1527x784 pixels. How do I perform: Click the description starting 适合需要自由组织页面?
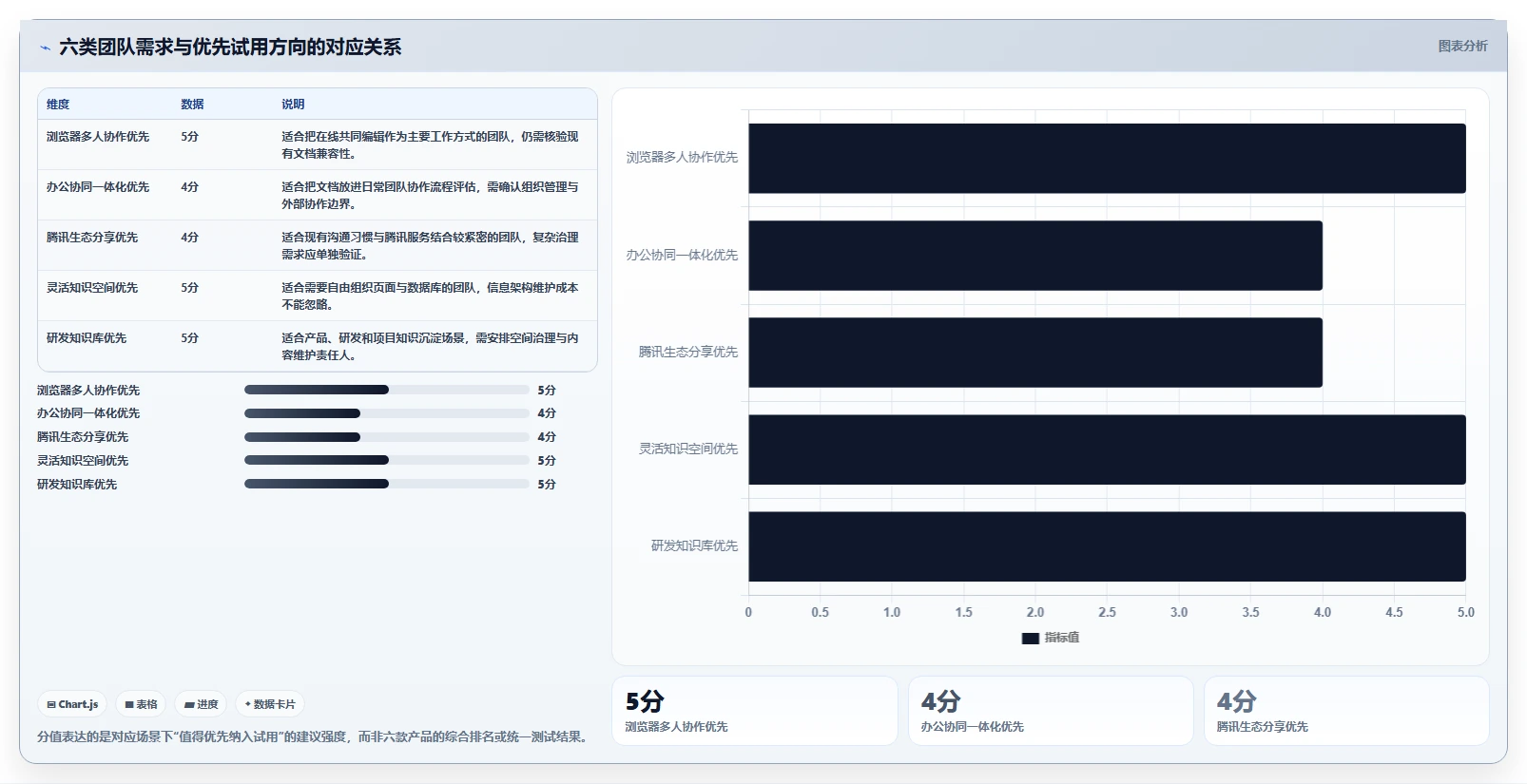point(430,296)
